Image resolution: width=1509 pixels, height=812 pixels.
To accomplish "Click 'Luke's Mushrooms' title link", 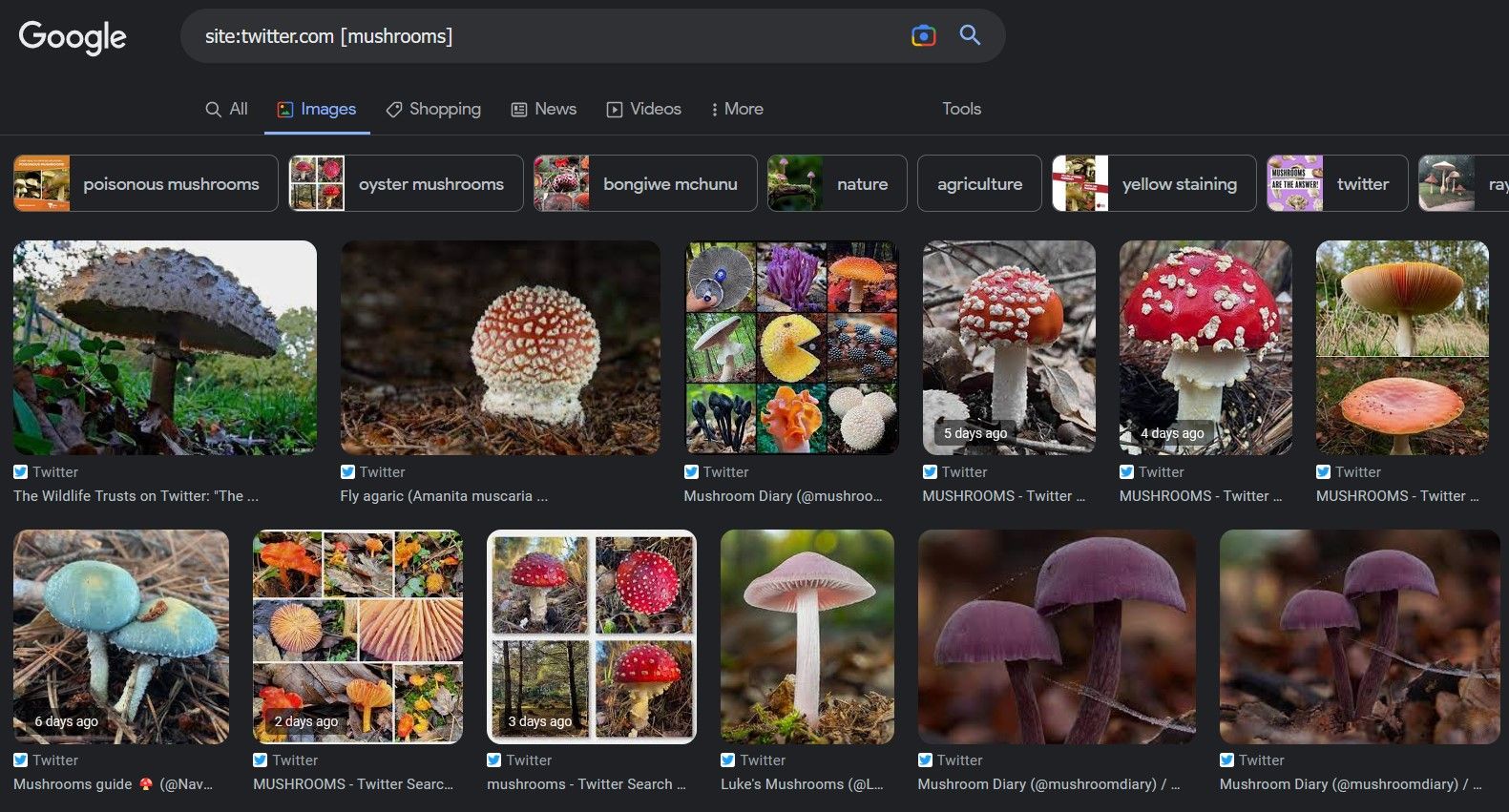I will click(x=802, y=784).
